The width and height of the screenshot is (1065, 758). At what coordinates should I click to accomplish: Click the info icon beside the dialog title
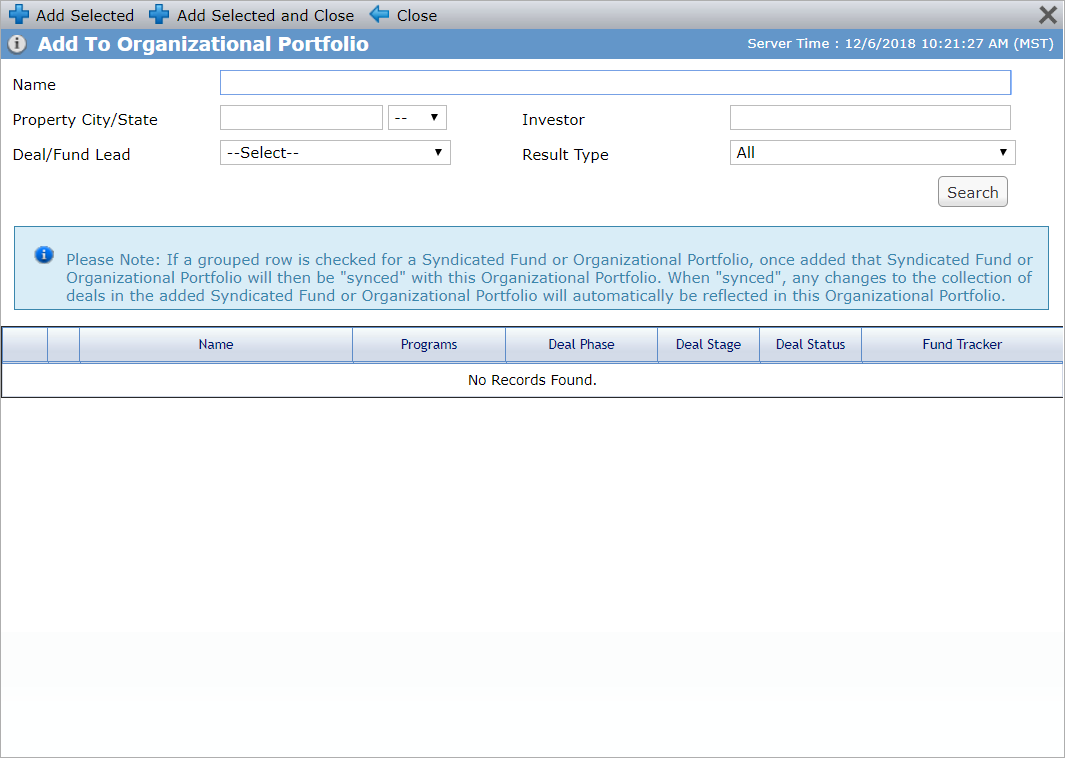click(x=17, y=44)
